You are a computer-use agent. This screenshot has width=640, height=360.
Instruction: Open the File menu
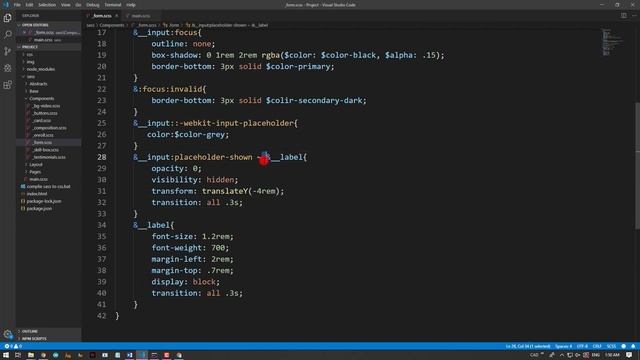pyautogui.click(x=17, y=5)
